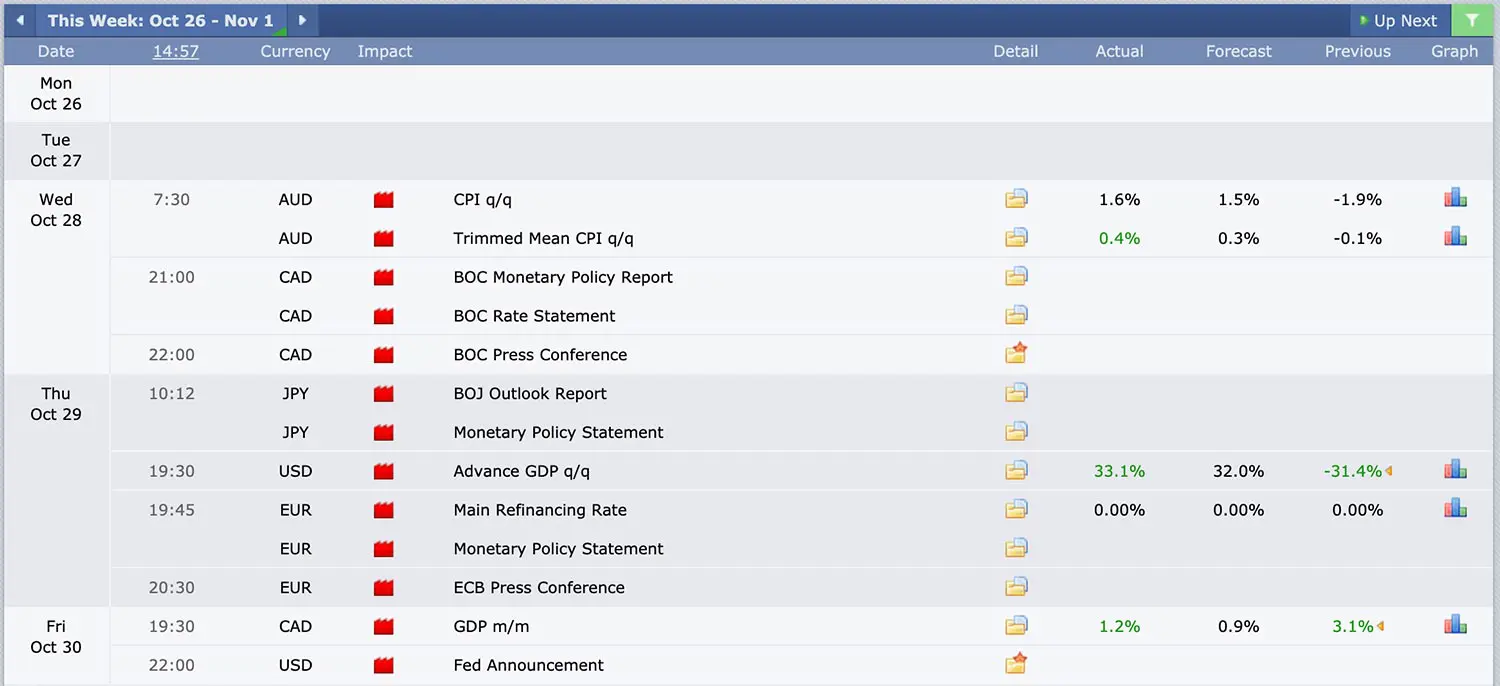Open graph for Advance GDP q/q

coord(1455,470)
